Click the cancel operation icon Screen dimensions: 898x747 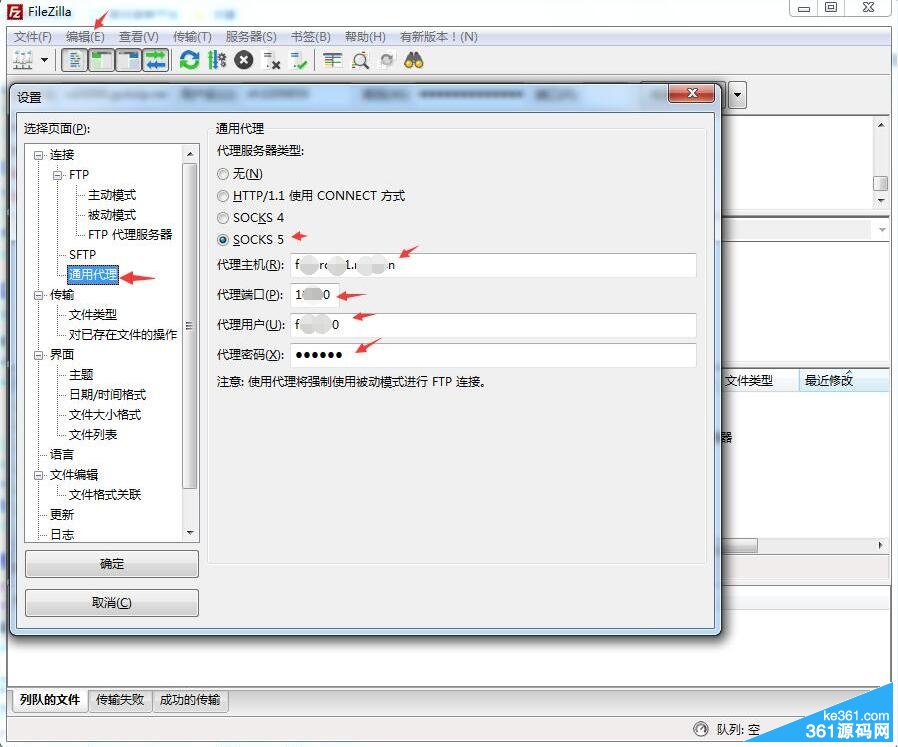[x=244, y=60]
